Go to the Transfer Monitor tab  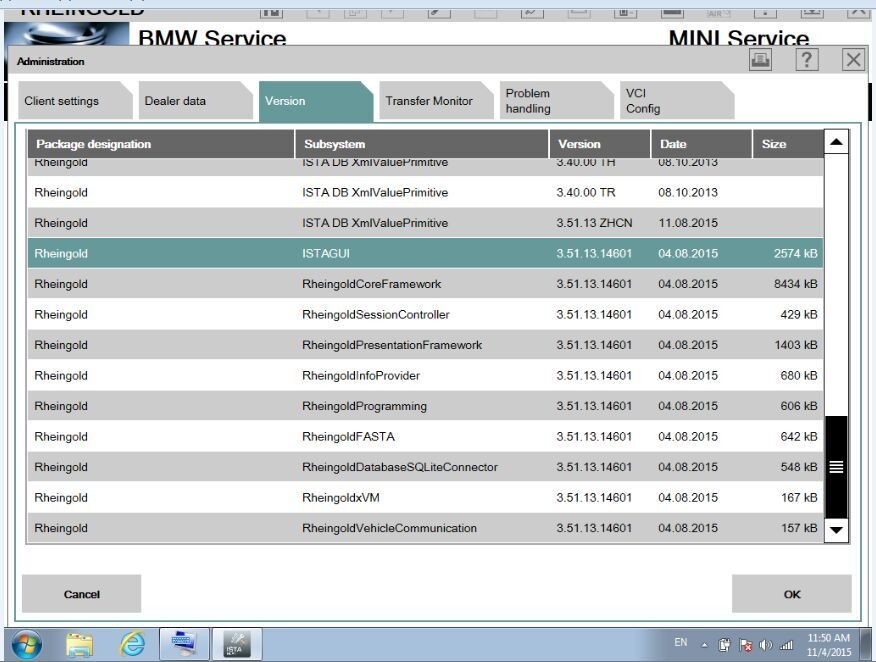(429, 101)
